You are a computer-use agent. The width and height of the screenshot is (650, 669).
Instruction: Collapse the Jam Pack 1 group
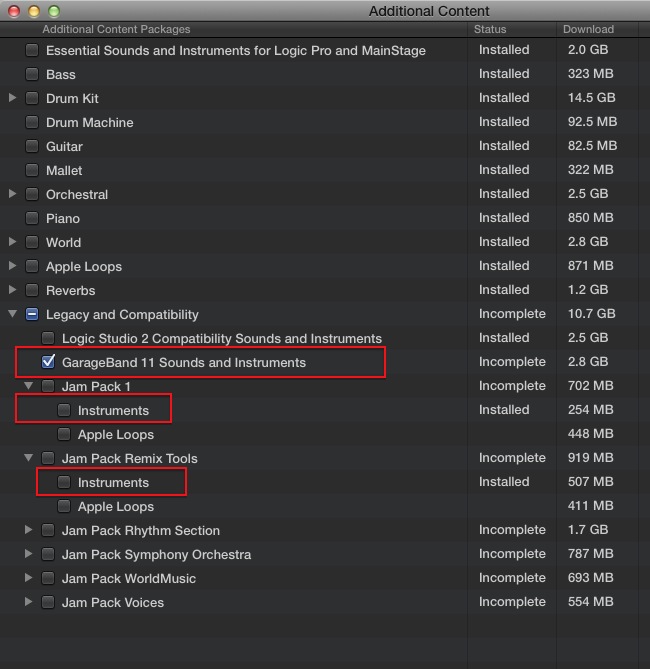click(29, 386)
